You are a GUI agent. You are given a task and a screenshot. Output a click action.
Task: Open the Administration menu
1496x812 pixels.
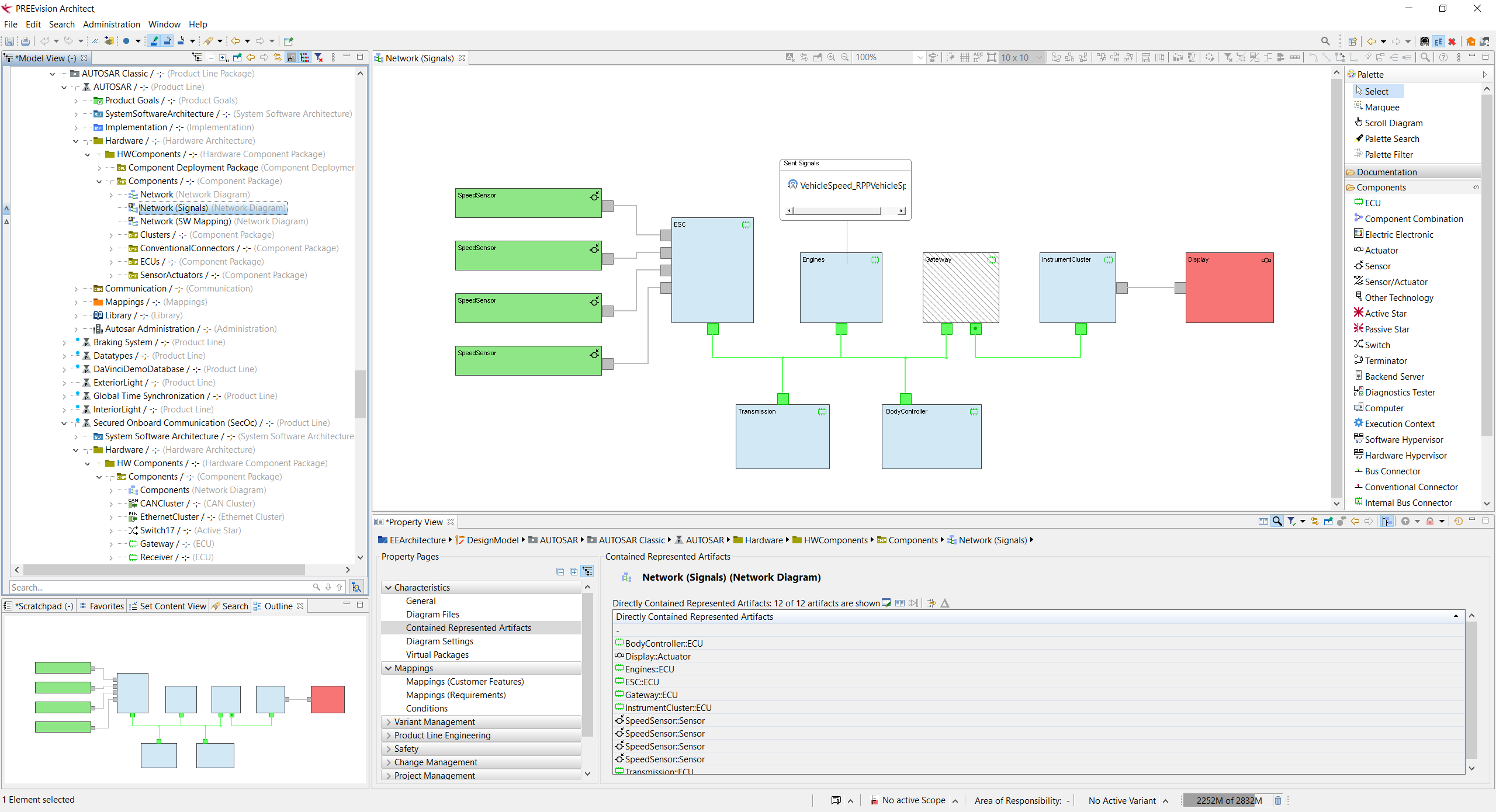[112, 24]
